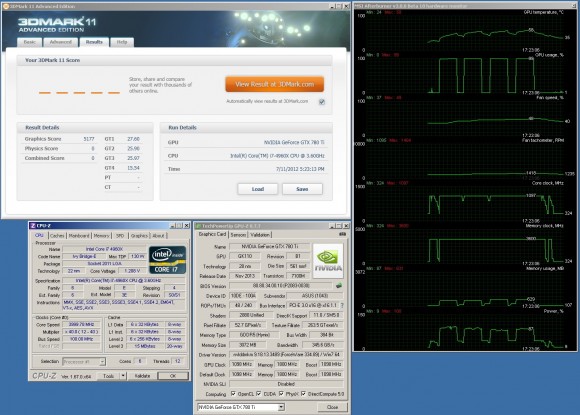The image size is (580, 415).
Task: Toggle Automatically view results at 3DMark.com
Action: pos(322,102)
